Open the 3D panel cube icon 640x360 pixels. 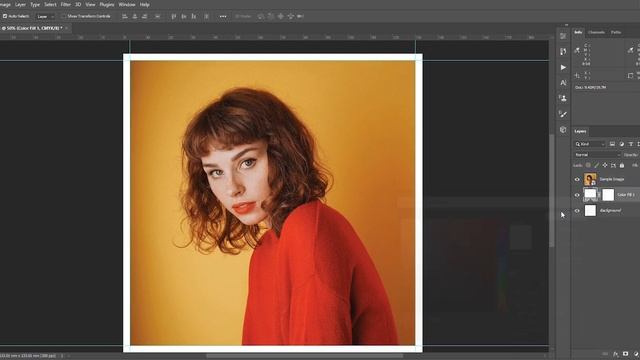pos(563,130)
